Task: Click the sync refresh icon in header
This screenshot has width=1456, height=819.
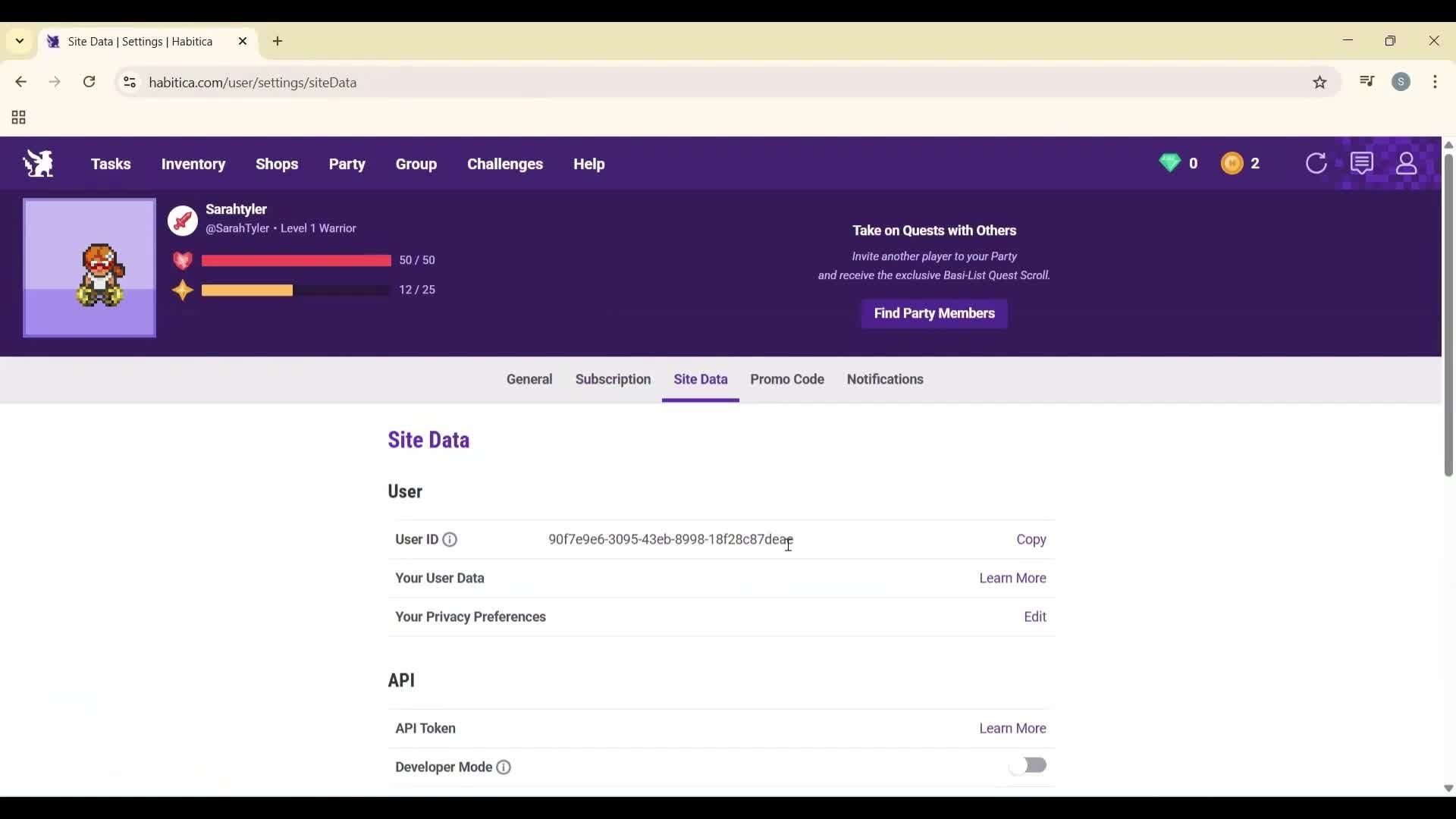Action: pyautogui.click(x=1317, y=163)
